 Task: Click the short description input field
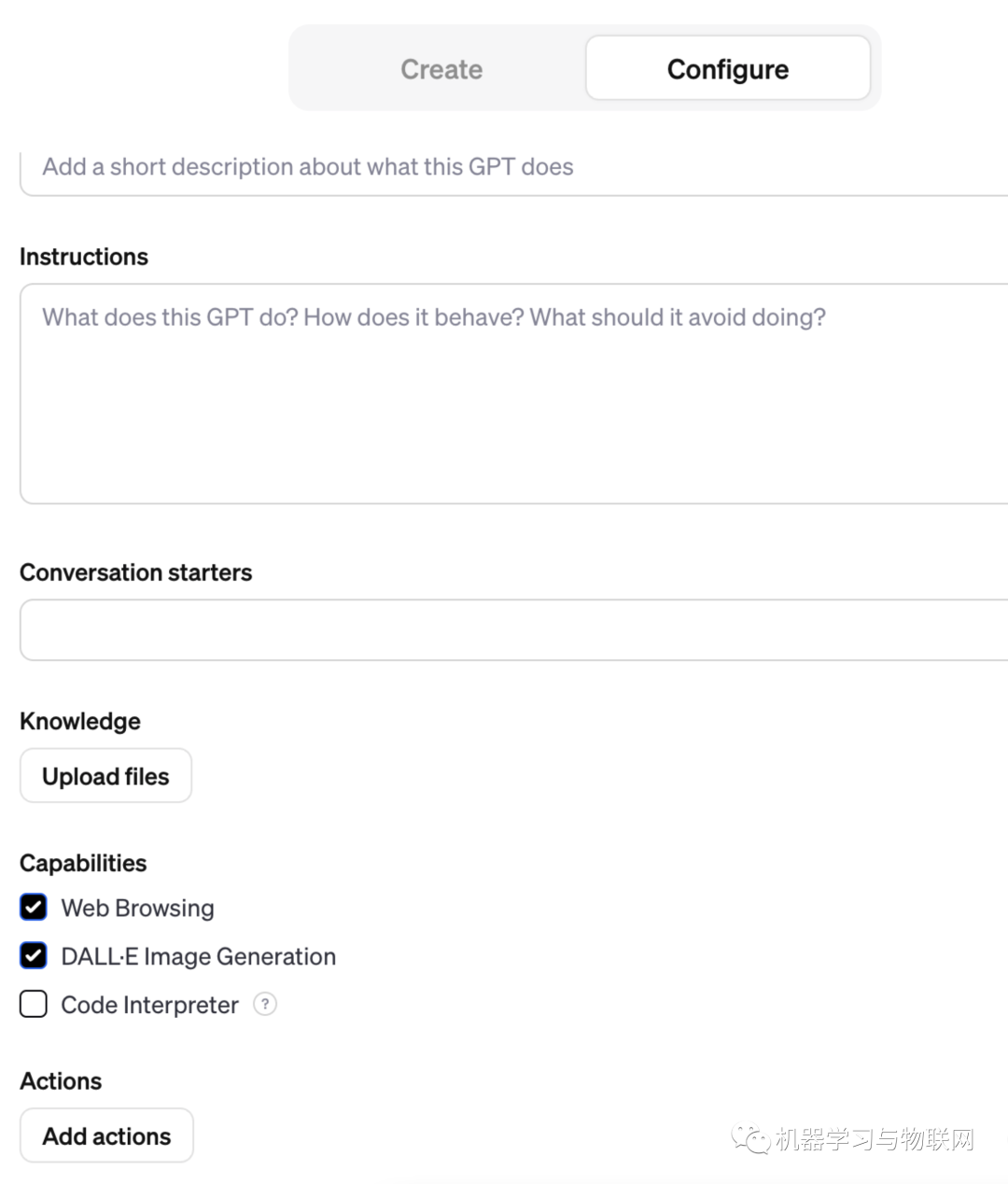(x=513, y=167)
